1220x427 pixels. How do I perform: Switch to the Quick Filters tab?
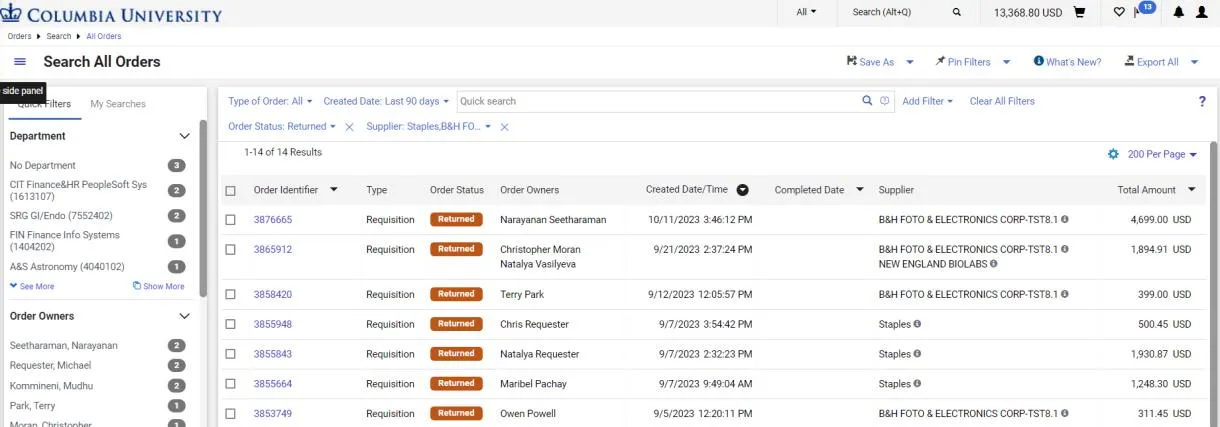click(x=44, y=104)
